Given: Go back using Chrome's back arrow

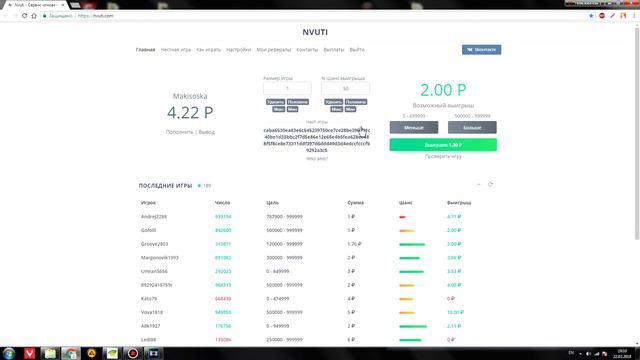Looking at the screenshot, I should point(6,16).
